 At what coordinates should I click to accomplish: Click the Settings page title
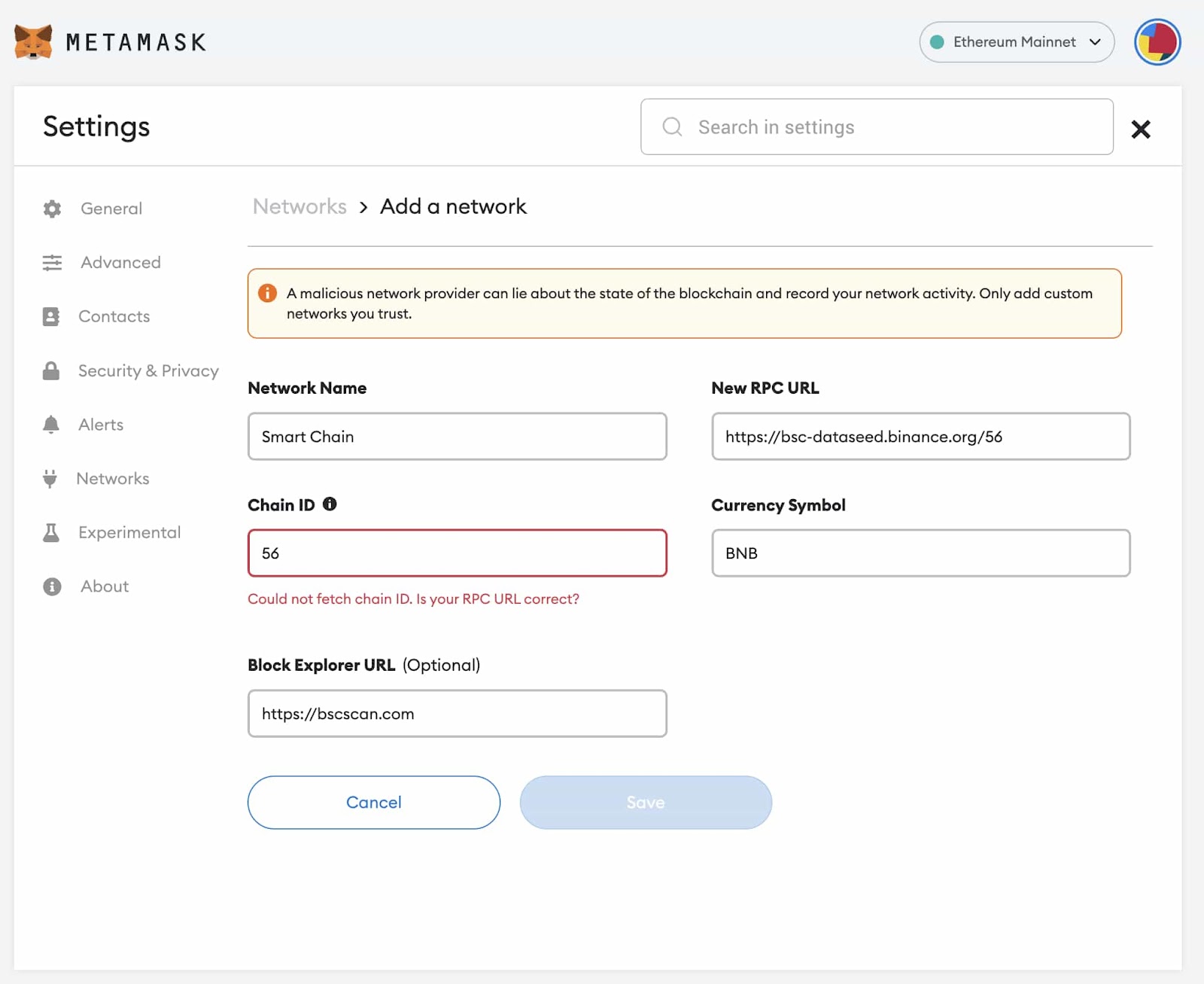[96, 126]
